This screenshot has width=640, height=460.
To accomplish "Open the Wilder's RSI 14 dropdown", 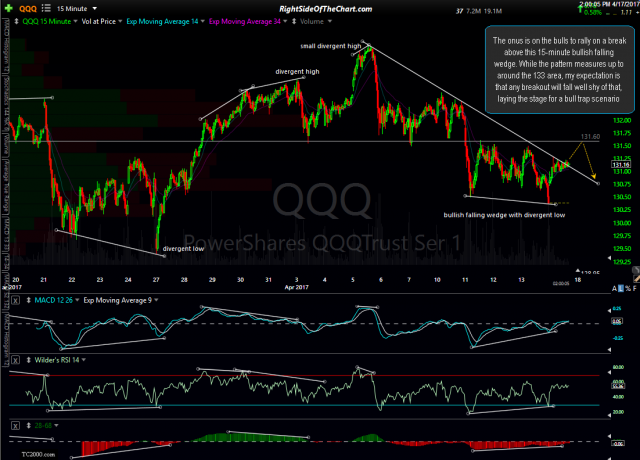I will pos(84,360).
